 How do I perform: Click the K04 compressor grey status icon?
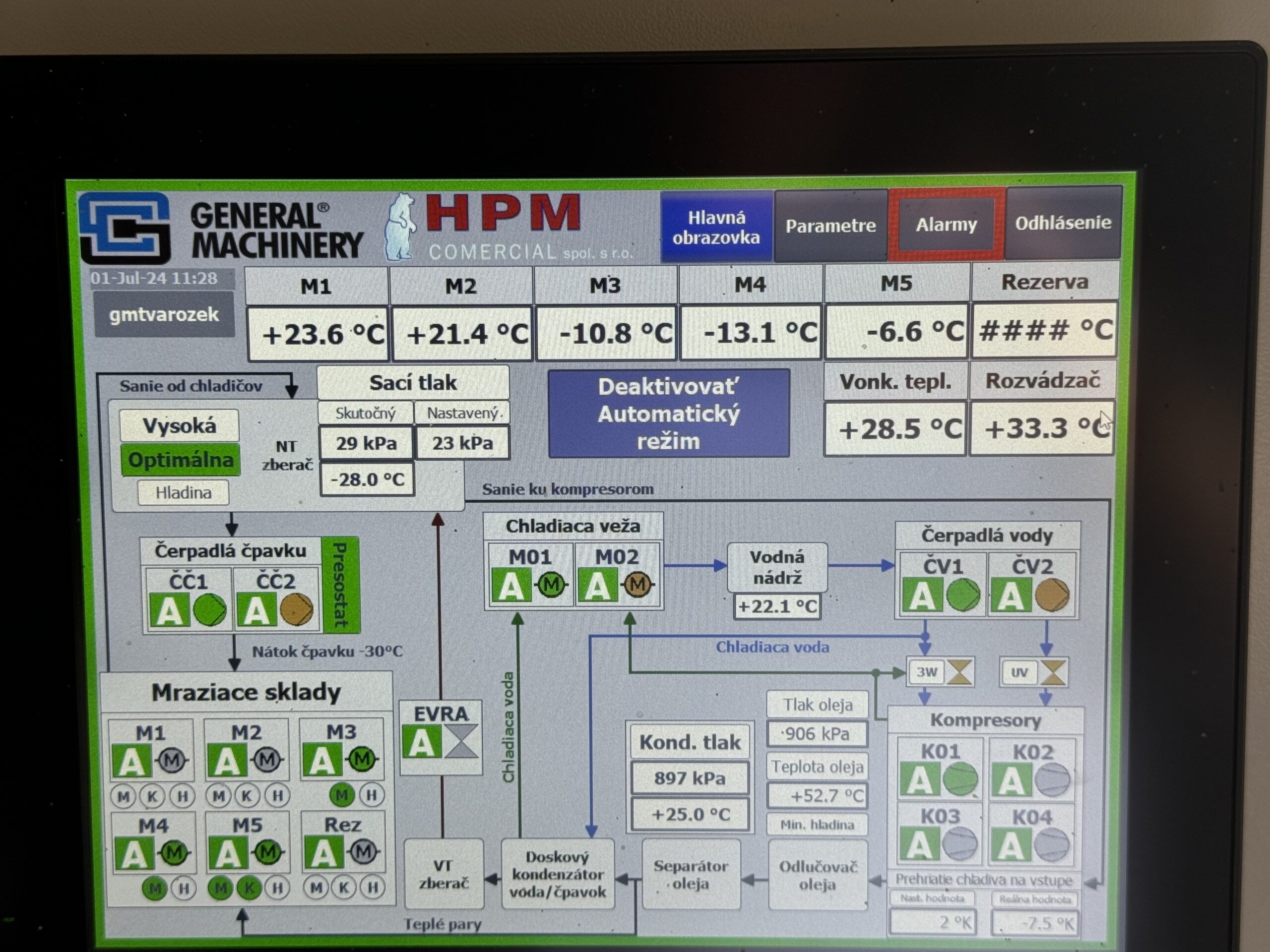pyautogui.click(x=1051, y=845)
